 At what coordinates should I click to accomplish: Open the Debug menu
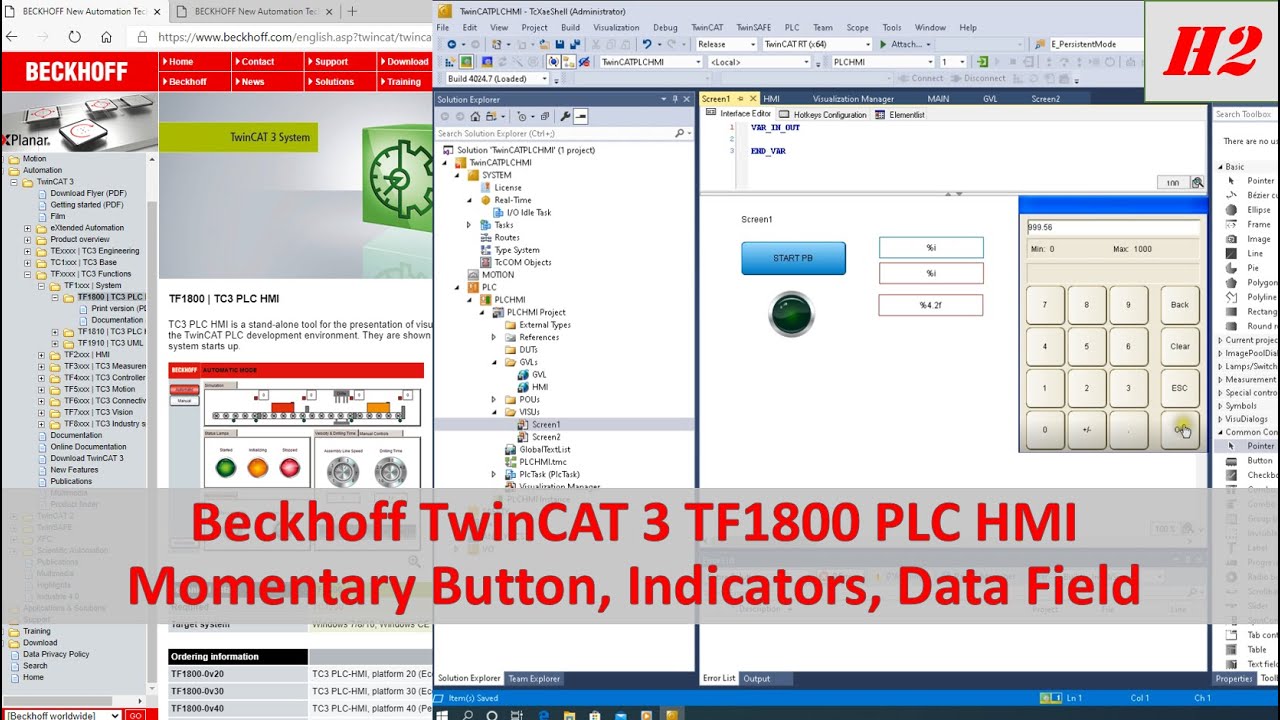coord(665,28)
